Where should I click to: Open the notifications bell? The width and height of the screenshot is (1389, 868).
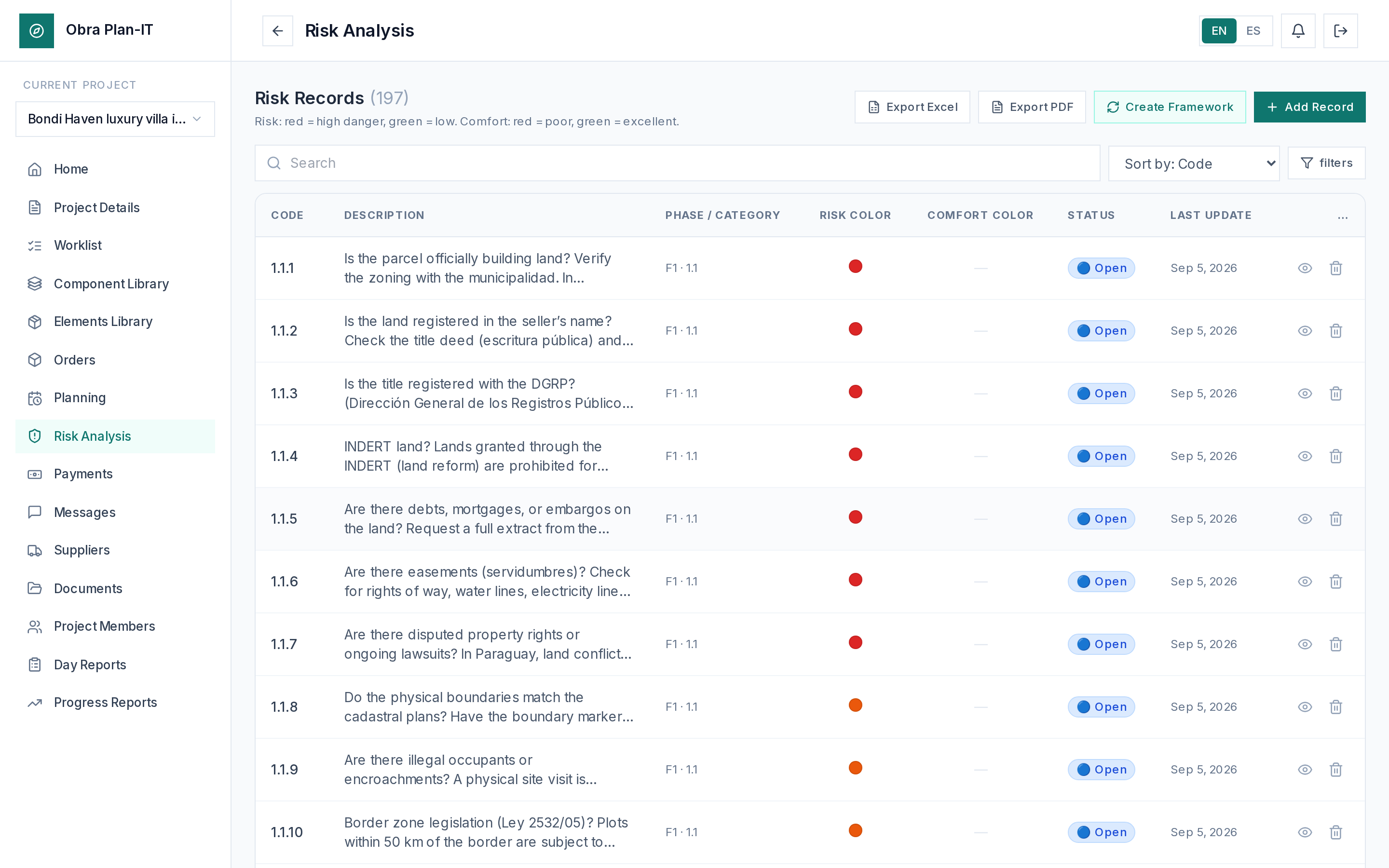pos(1298,31)
